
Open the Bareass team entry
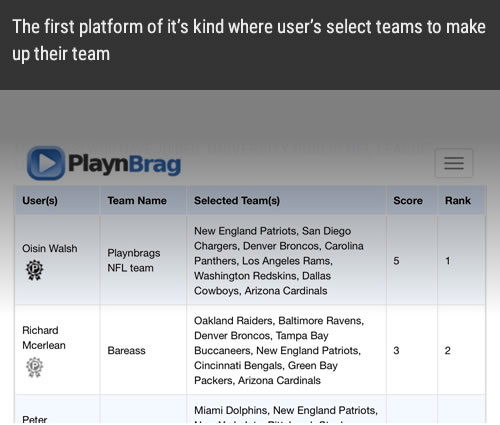pos(126,351)
